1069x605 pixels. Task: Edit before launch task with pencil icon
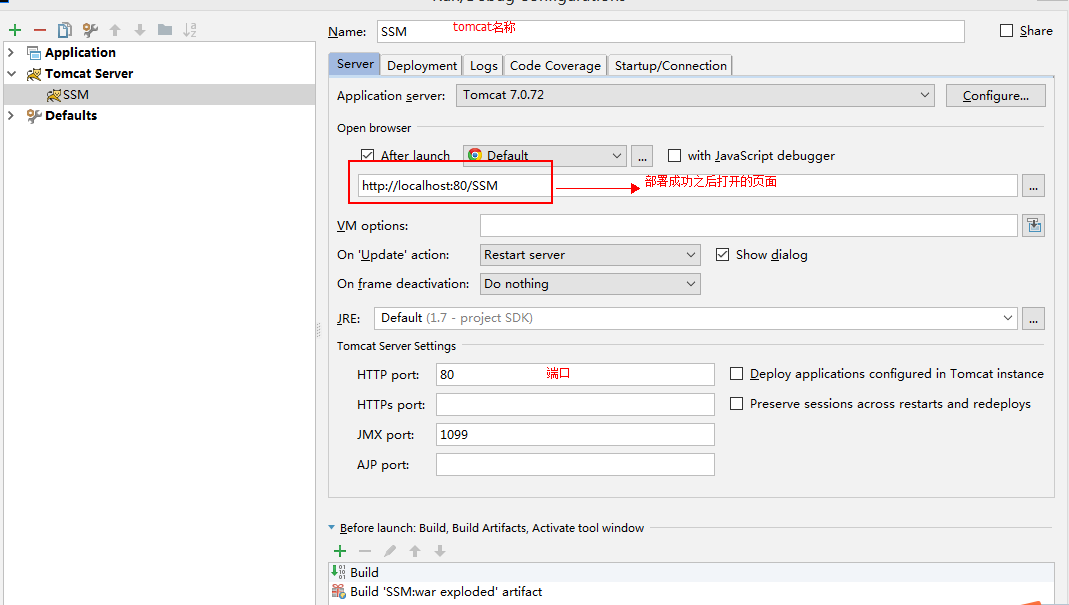tap(390, 551)
